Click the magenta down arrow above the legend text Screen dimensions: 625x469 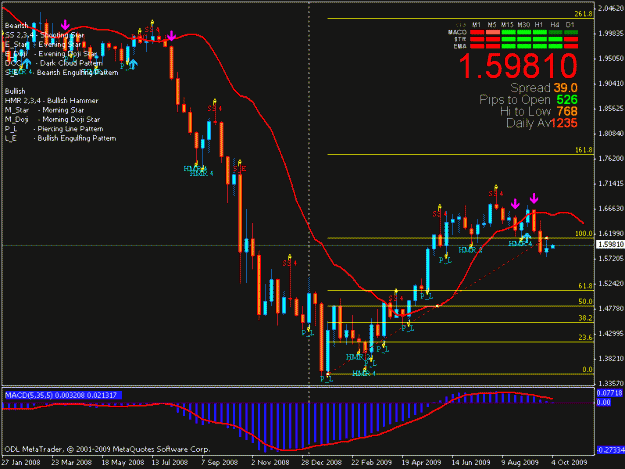(x=65, y=25)
